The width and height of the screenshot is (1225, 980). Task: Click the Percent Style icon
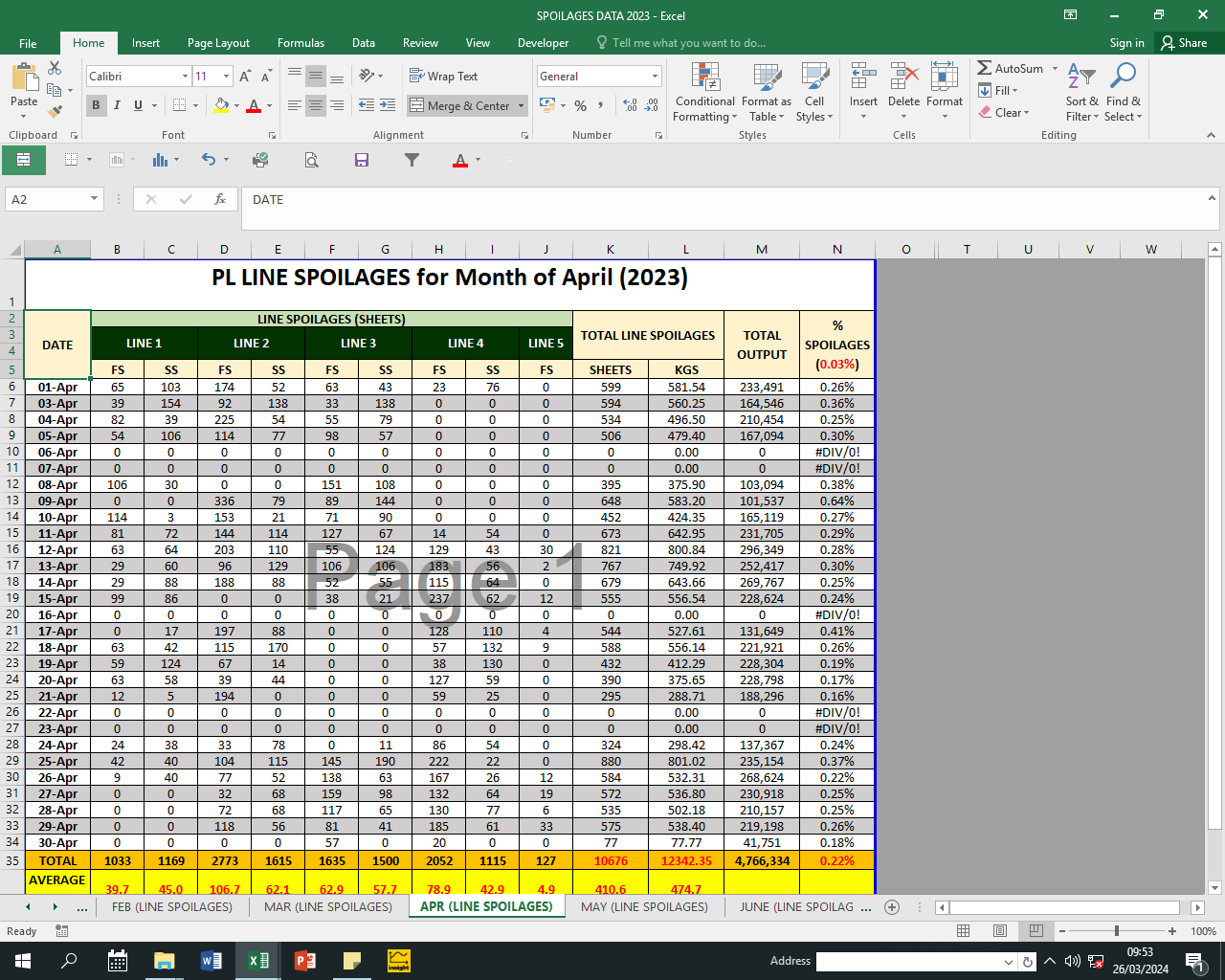581,105
